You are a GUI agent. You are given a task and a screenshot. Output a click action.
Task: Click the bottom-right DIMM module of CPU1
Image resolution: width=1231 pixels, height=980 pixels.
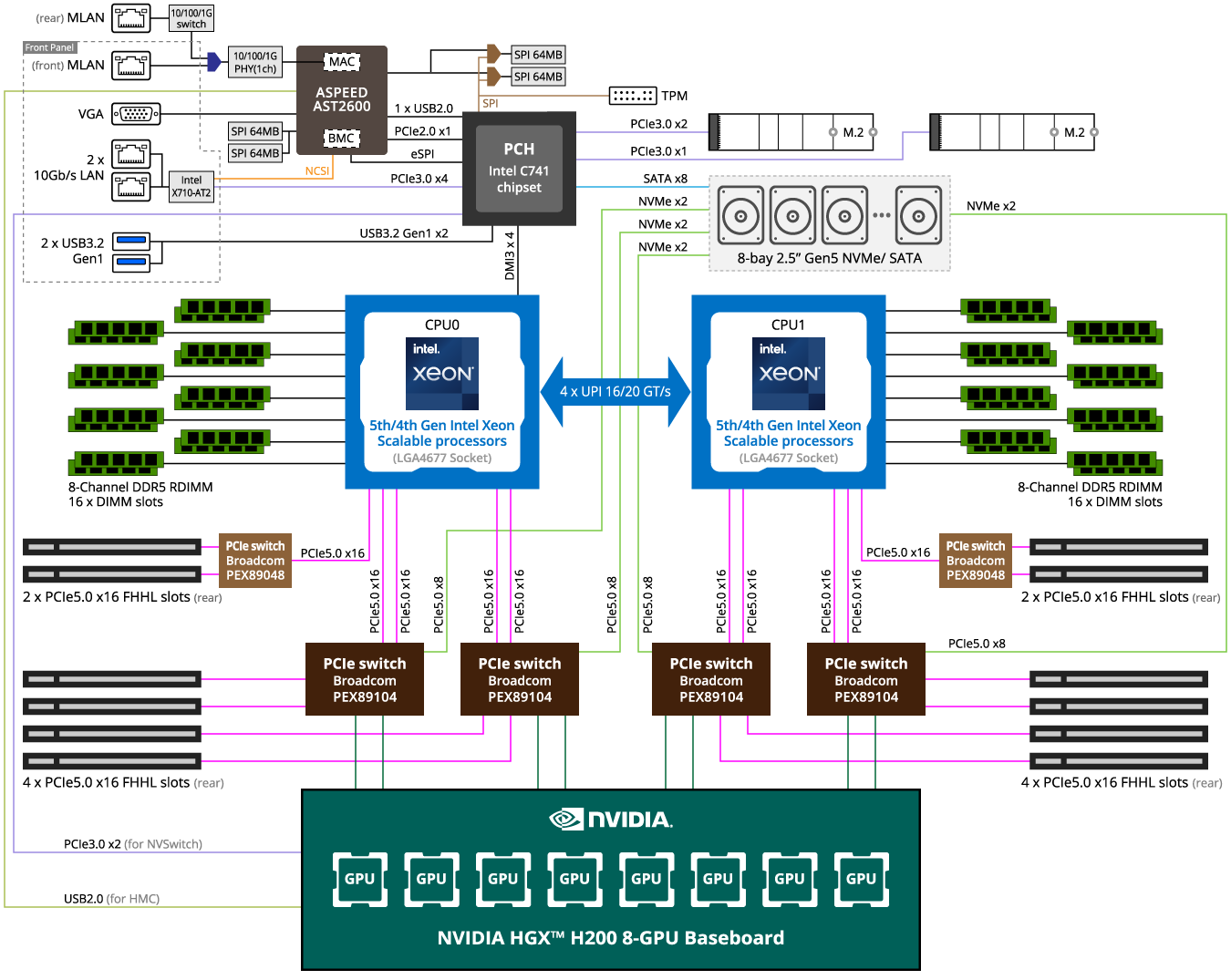click(1115, 463)
